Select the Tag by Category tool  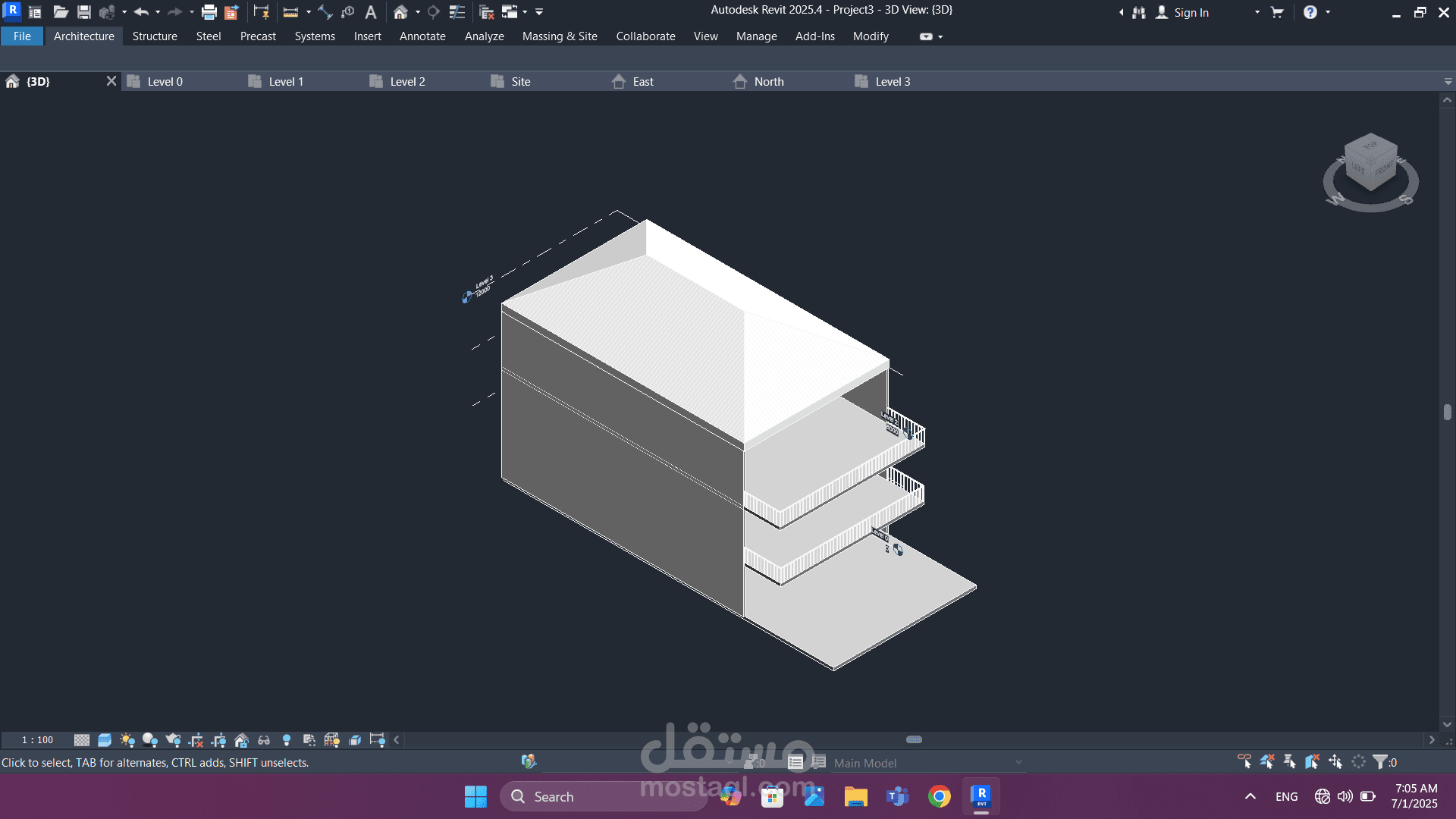tap(348, 12)
